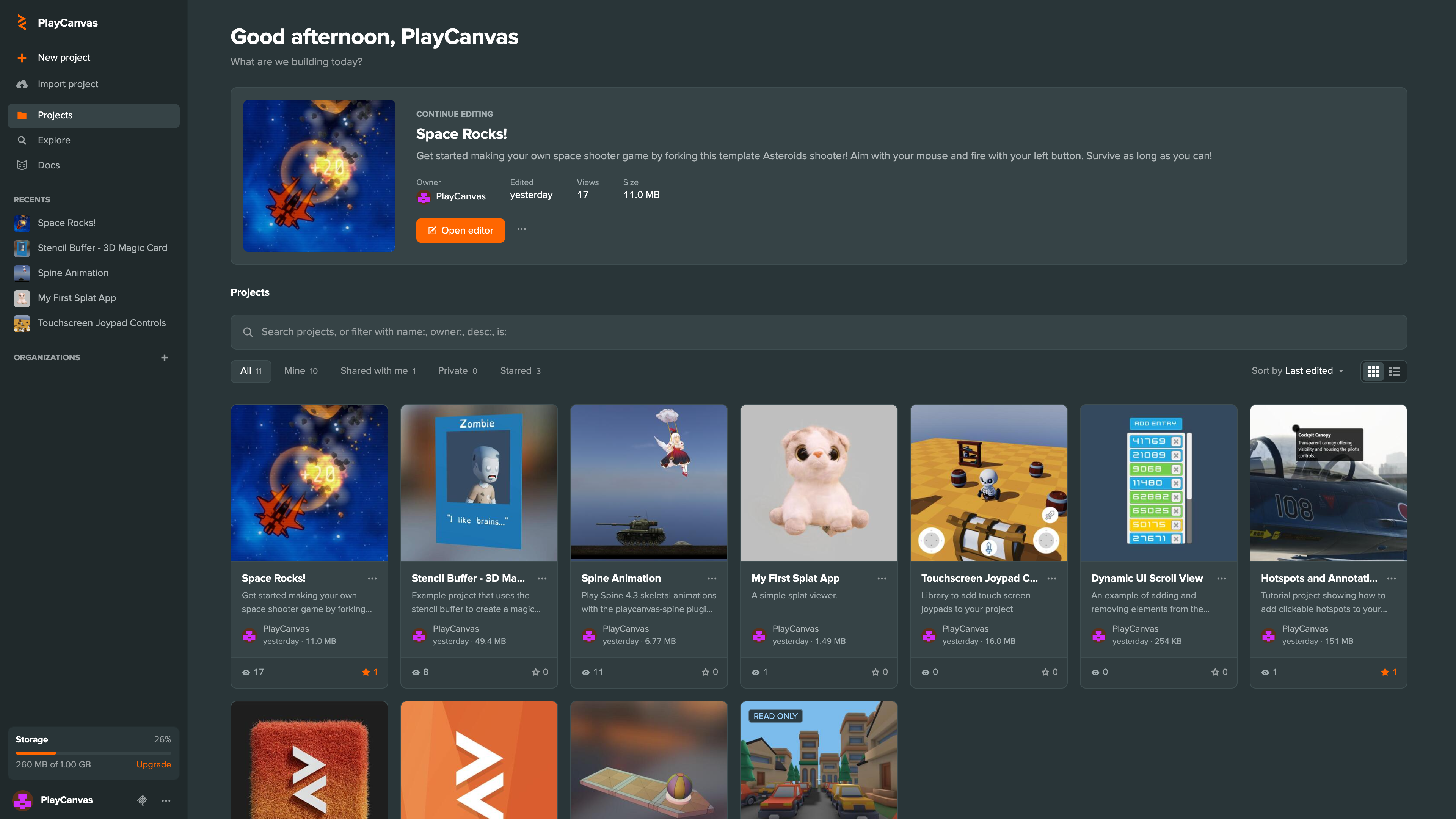Viewport: 1456px width, 819px height.
Task: Click the New project plus icon
Action: 22,58
